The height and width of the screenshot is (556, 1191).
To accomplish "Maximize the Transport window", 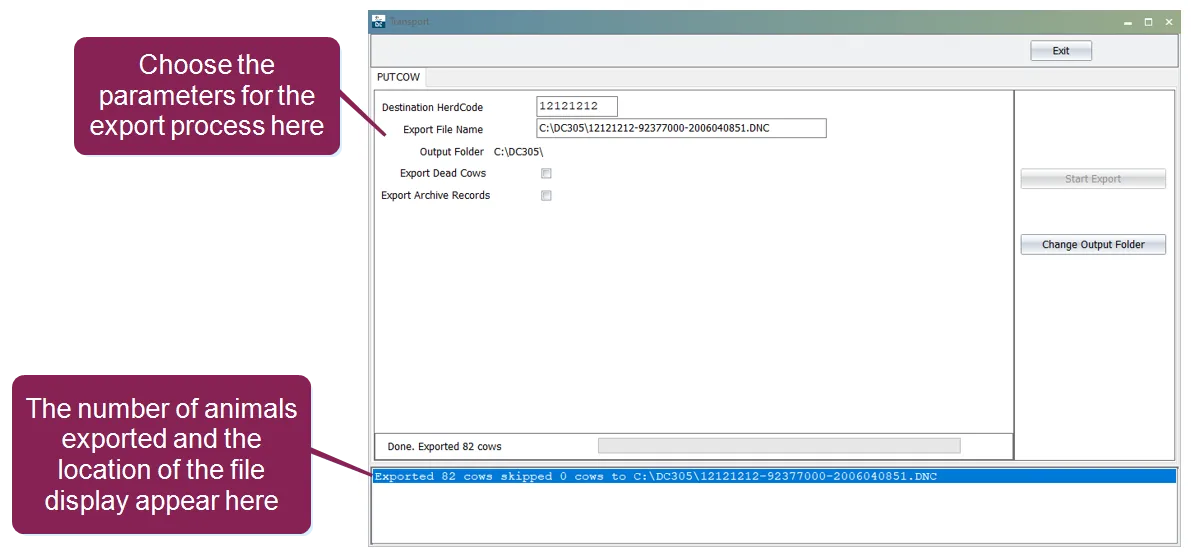I will 1148,22.
